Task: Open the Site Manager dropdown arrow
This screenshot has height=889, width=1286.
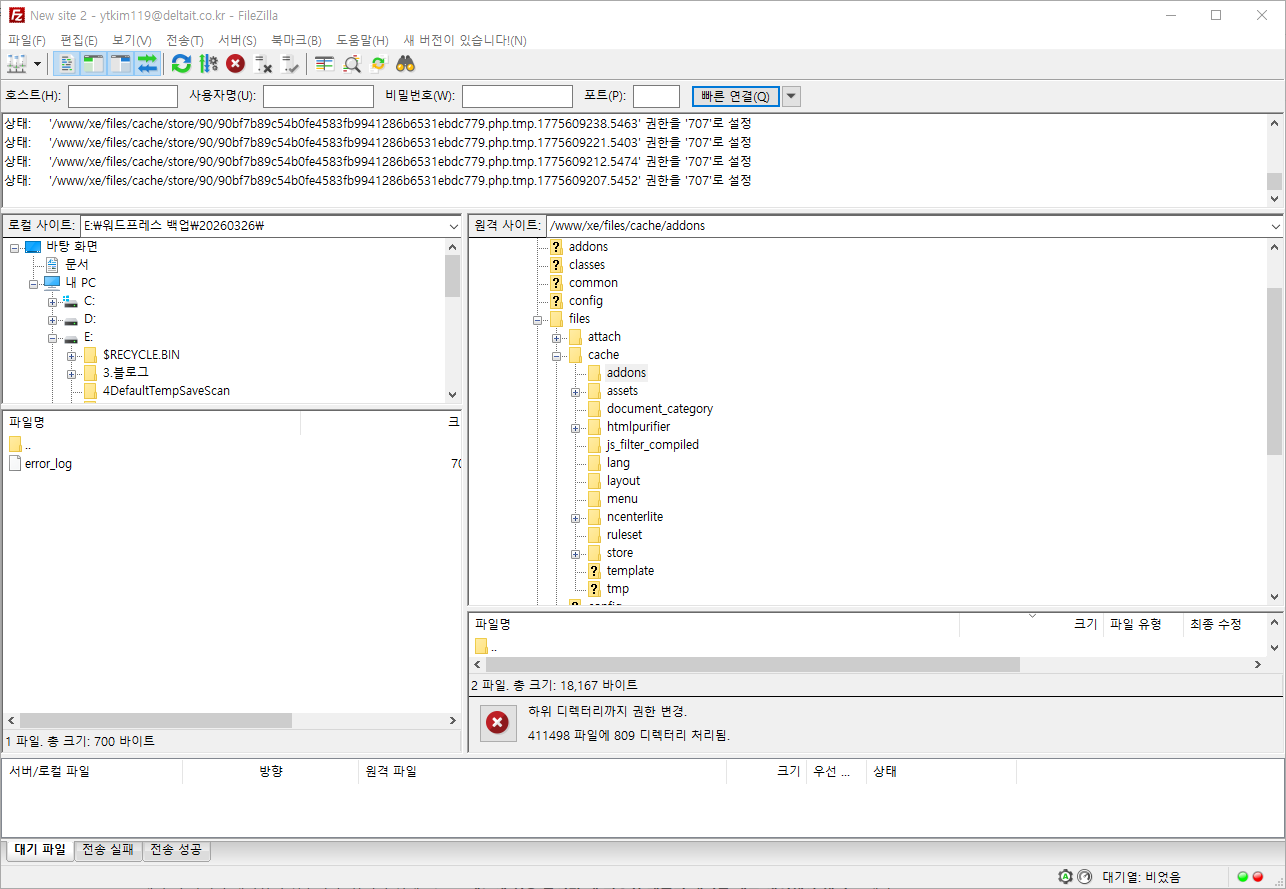Action: click(x=38, y=64)
